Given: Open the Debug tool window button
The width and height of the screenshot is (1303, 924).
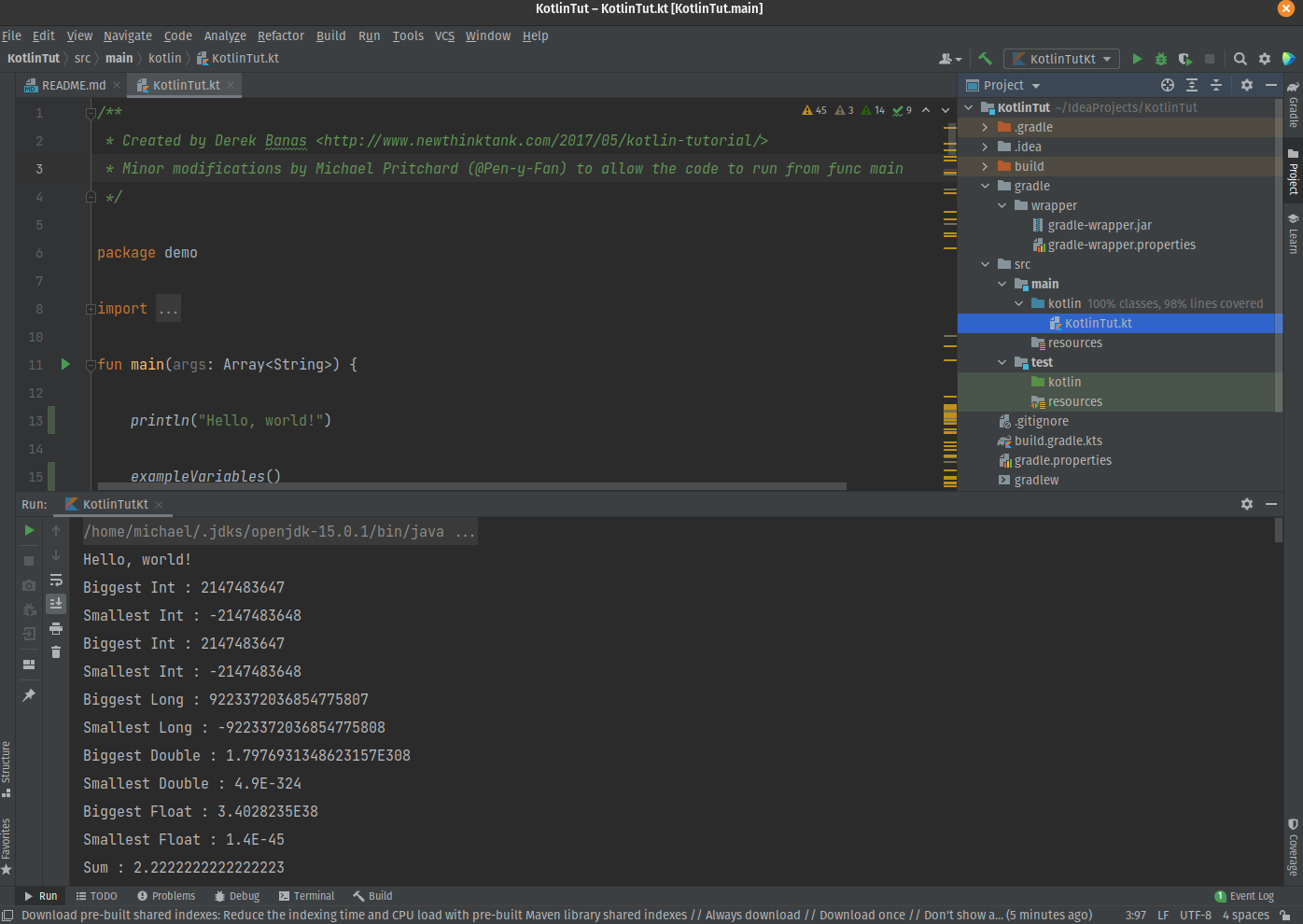Looking at the screenshot, I should (237, 896).
